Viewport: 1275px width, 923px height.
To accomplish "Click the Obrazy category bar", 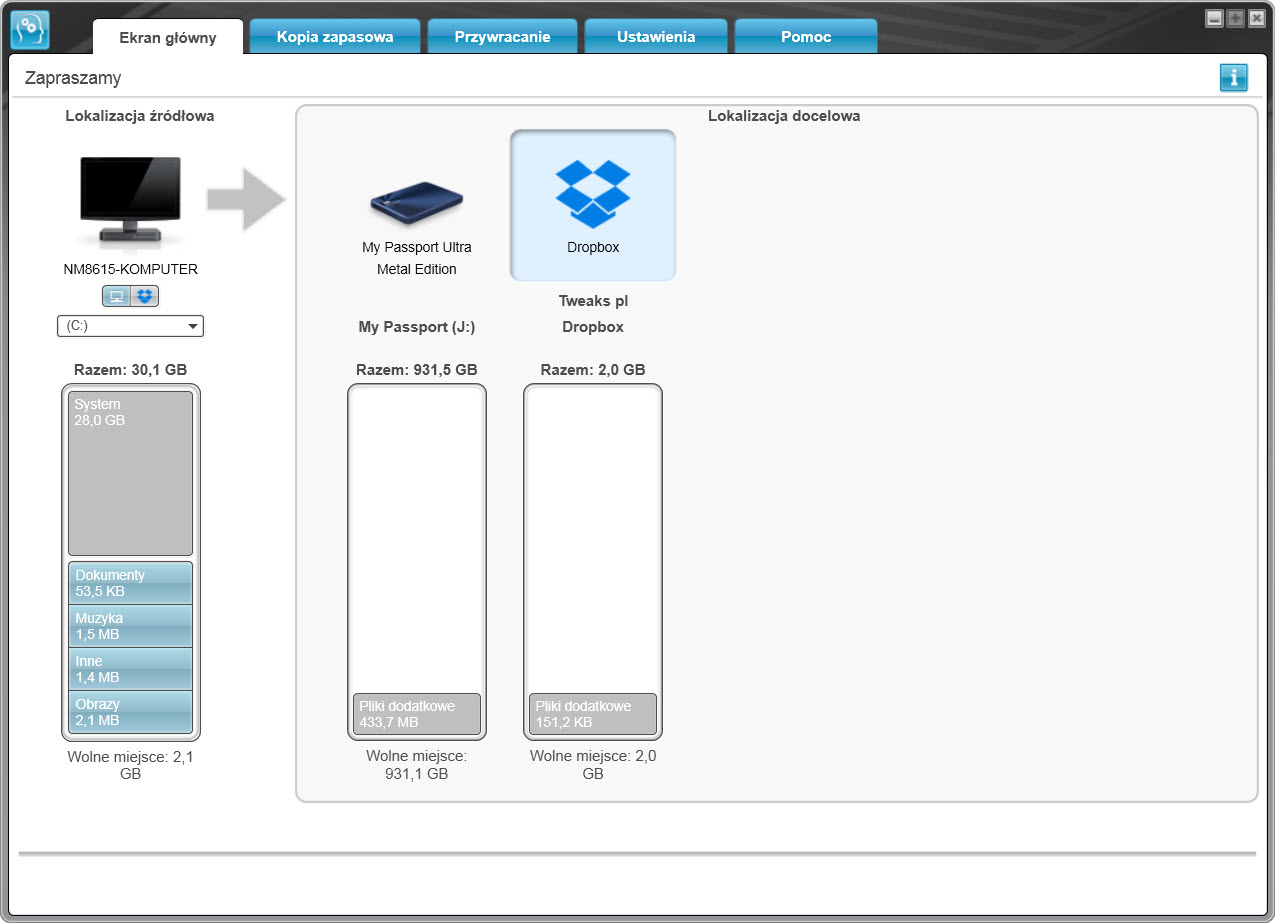I will [x=130, y=712].
